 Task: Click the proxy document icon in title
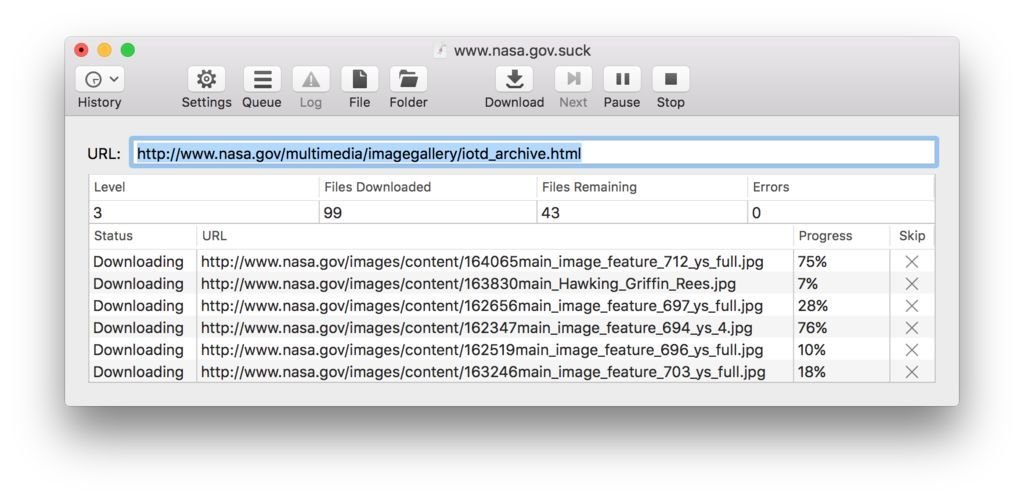(441, 51)
